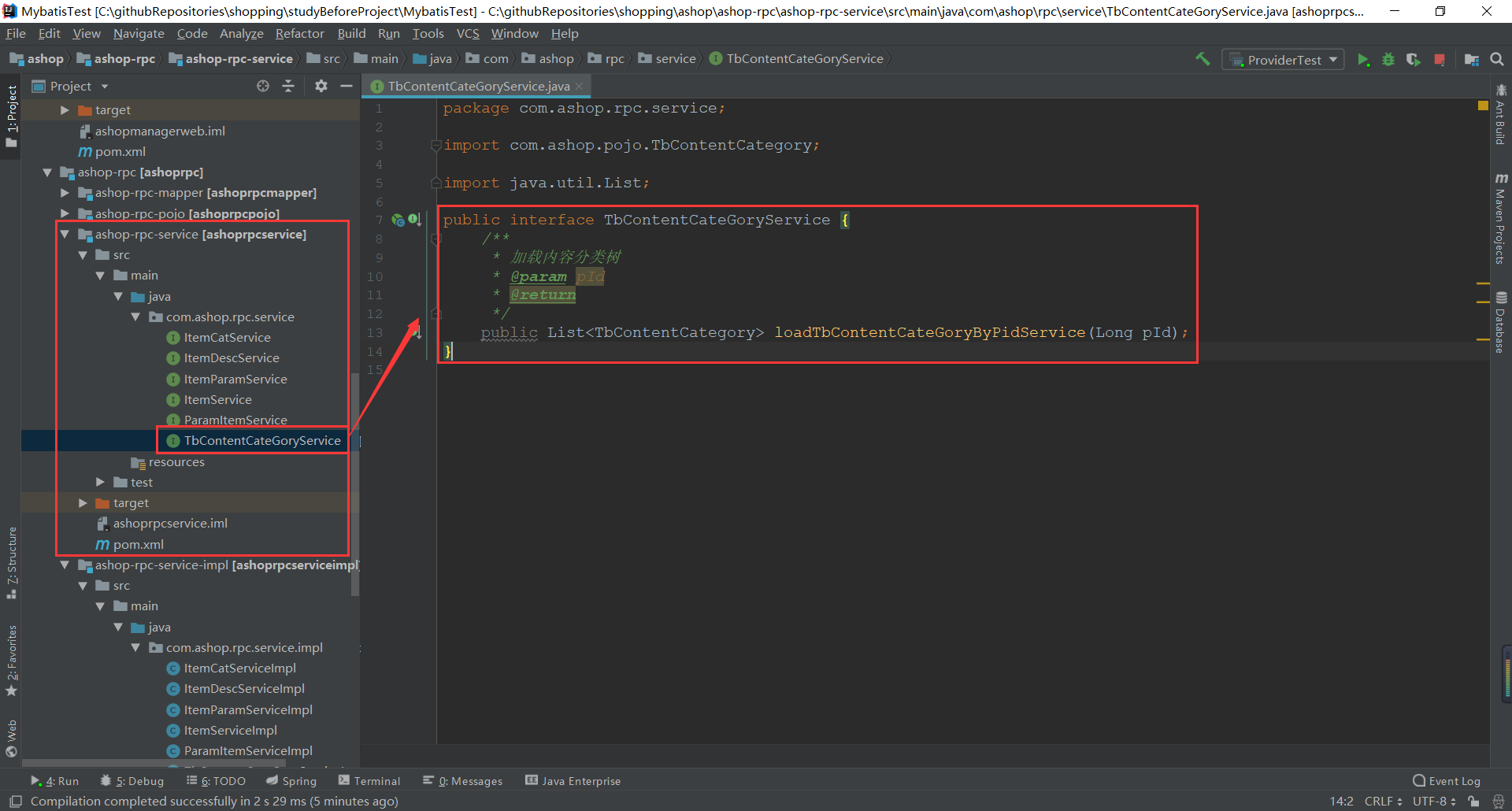Close the TbContentCateGoryService.java tab
Screen dimensions: 1512x811
(x=579, y=86)
